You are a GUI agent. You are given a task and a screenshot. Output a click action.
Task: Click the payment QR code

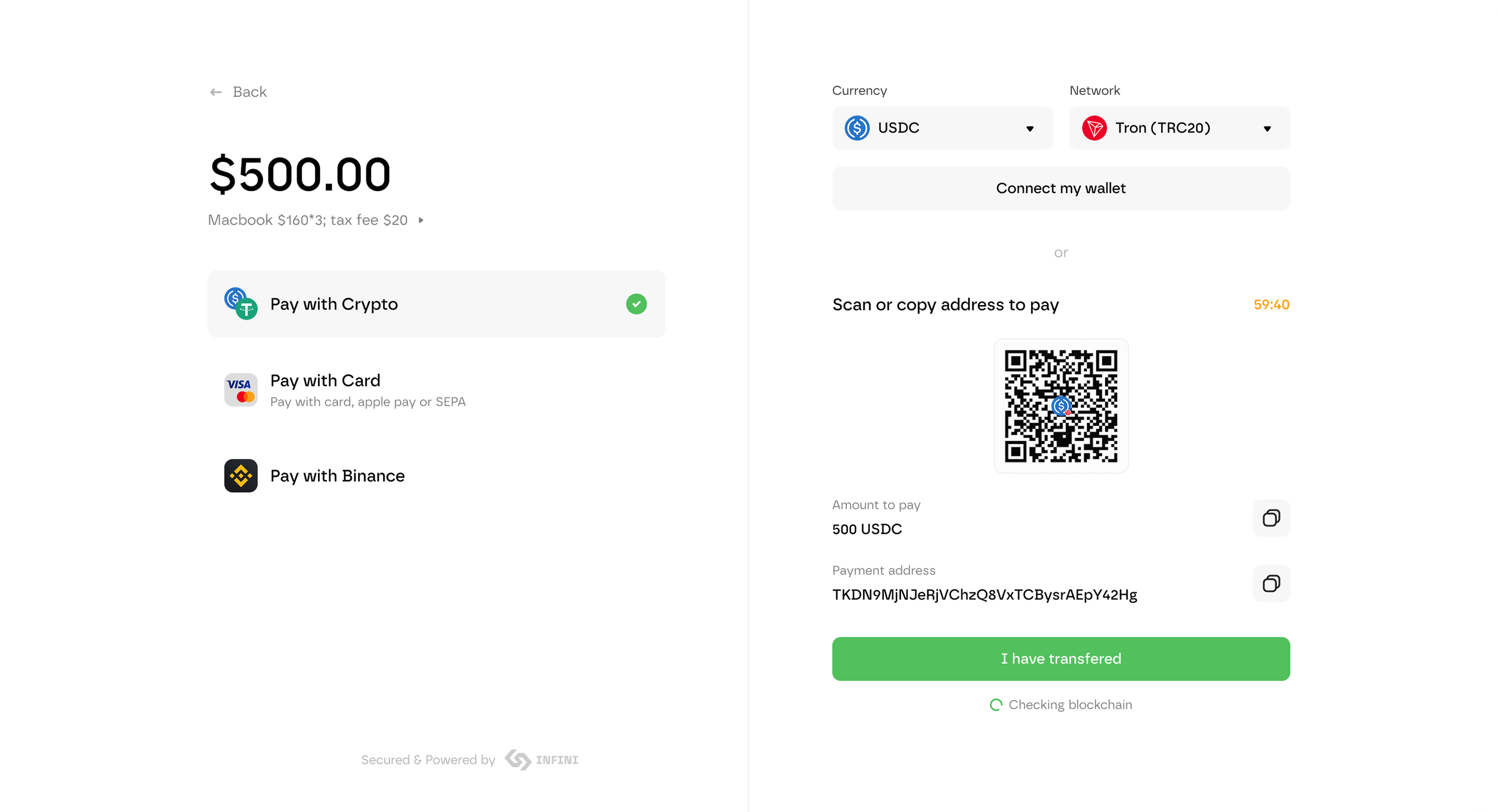[x=1061, y=406]
